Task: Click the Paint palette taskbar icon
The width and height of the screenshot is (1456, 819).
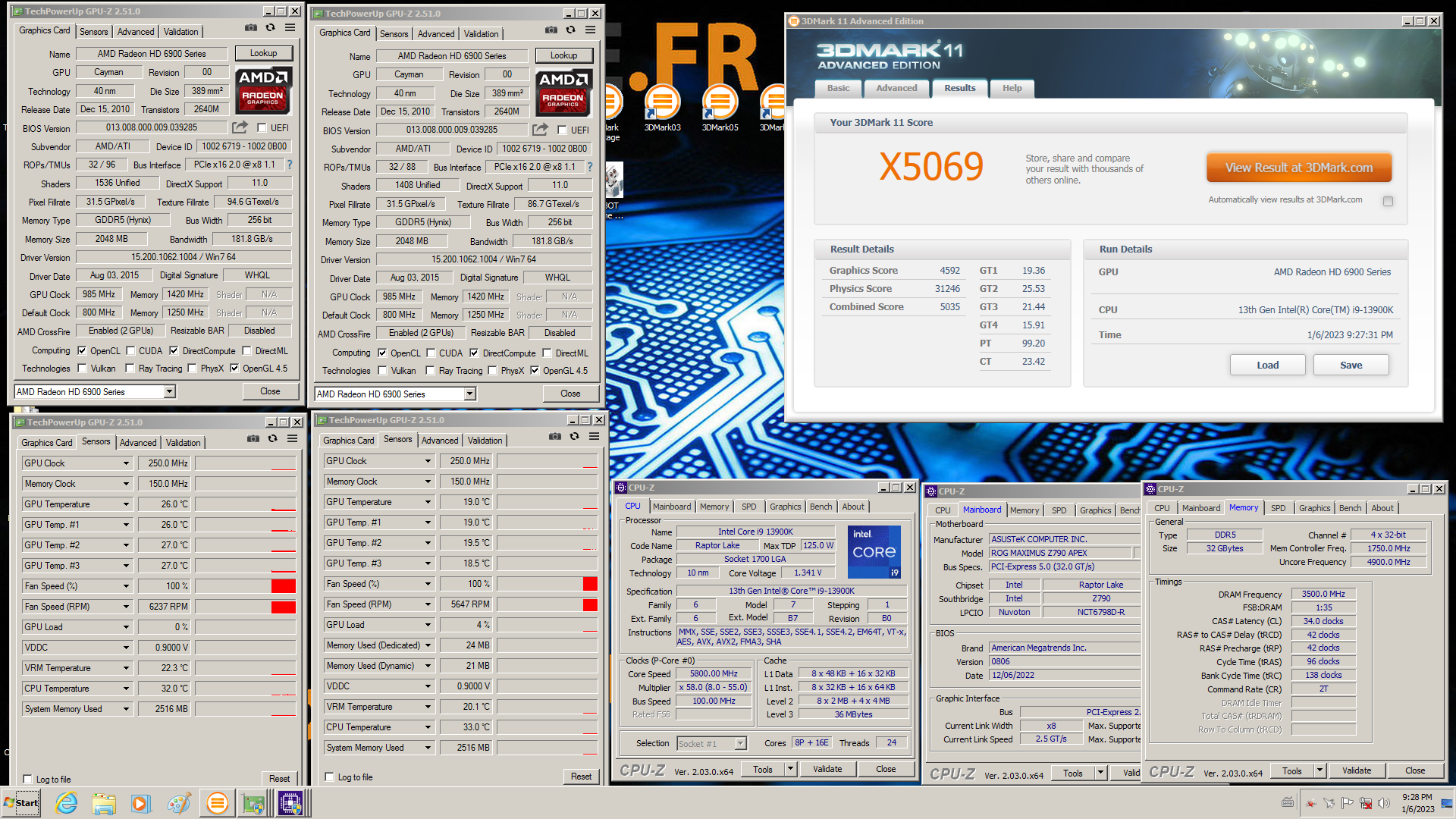Action: pos(179,803)
